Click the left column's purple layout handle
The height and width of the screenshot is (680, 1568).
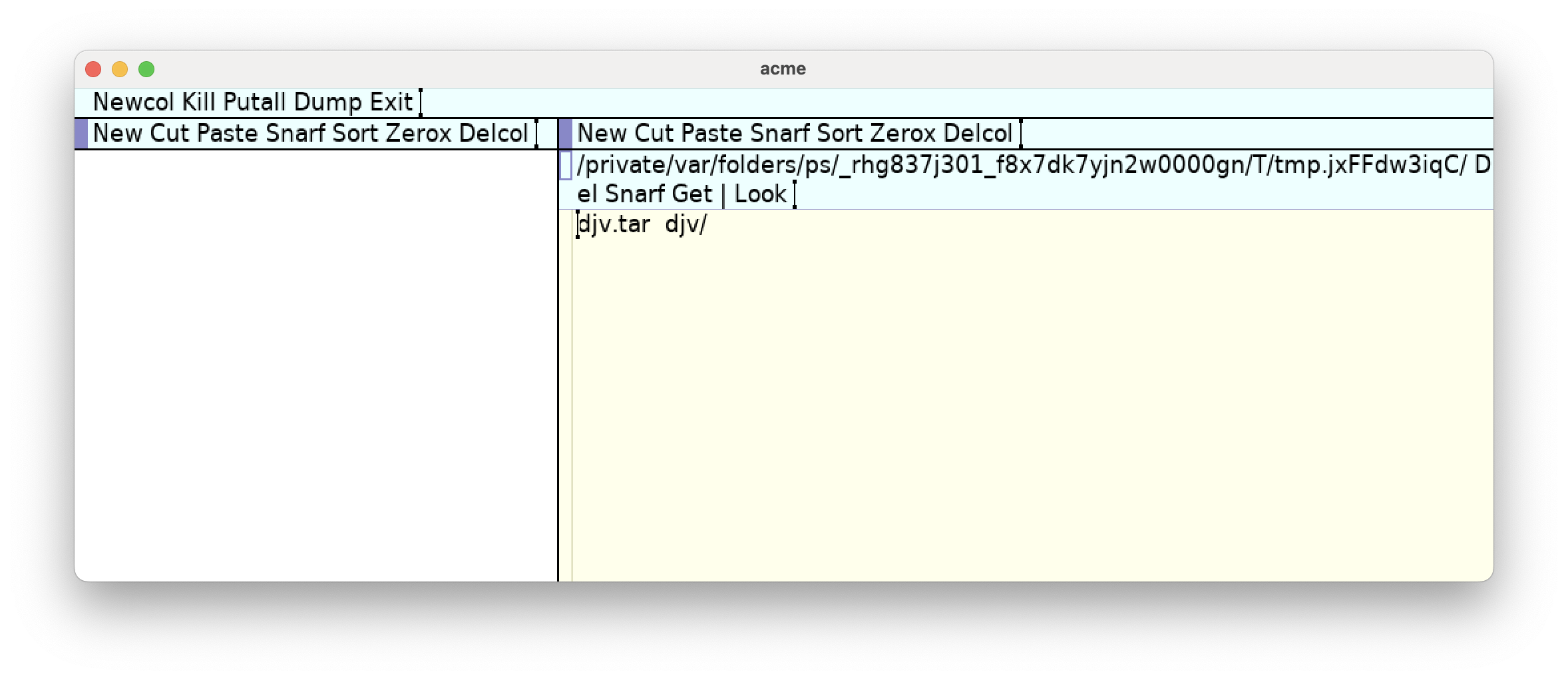pyautogui.click(x=81, y=134)
